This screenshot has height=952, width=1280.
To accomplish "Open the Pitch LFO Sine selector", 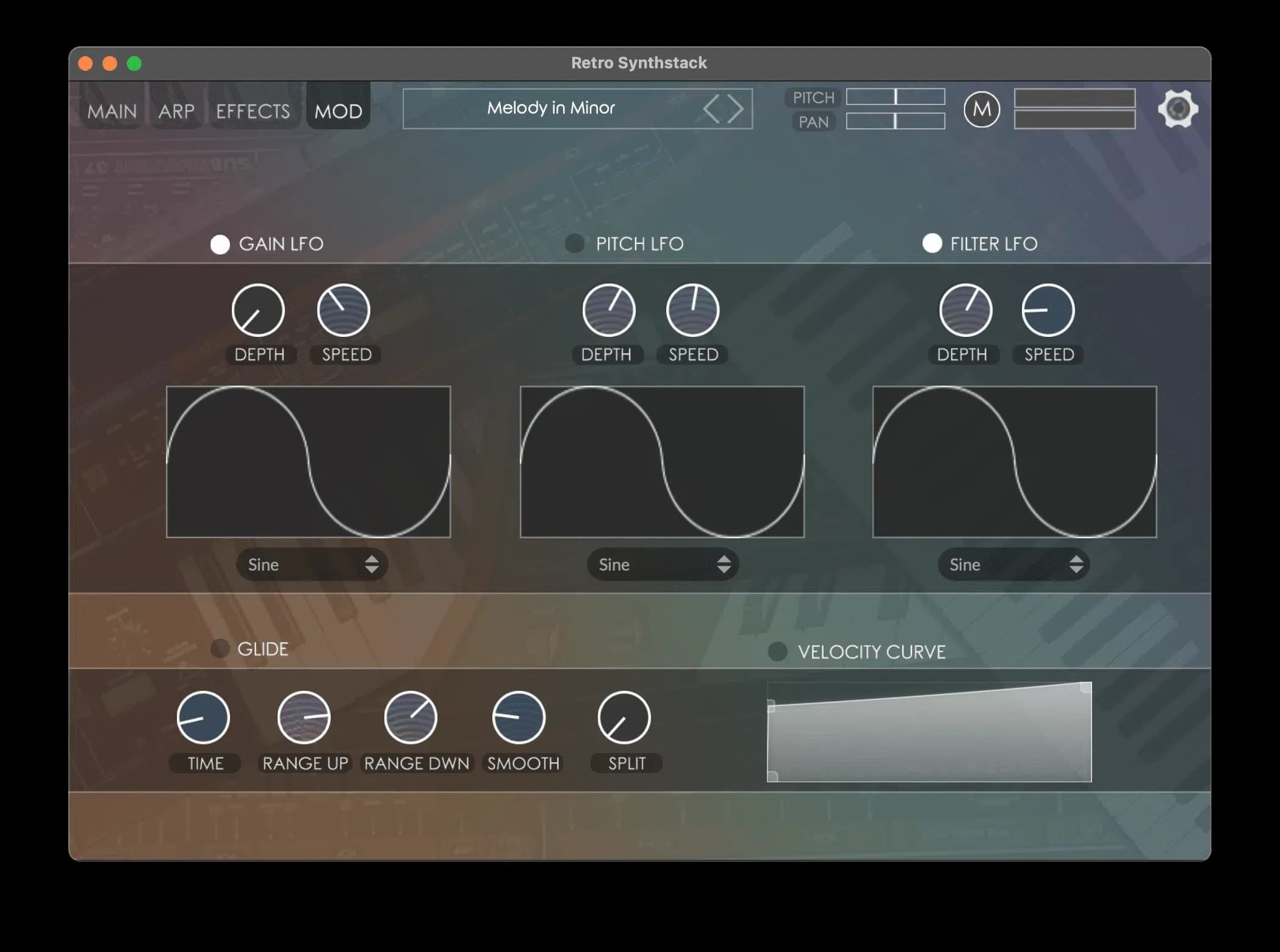I will [663, 564].
